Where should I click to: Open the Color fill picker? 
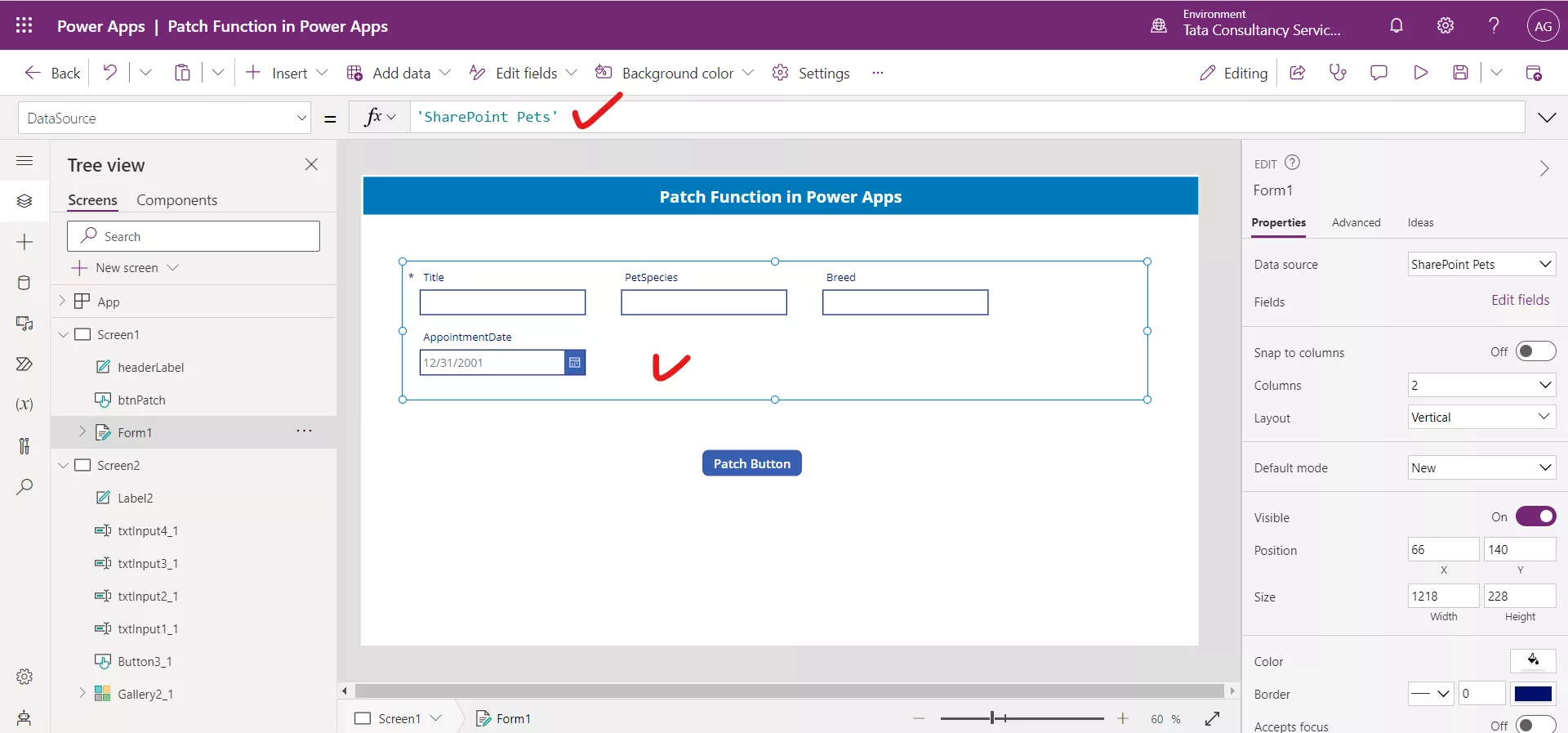[1533, 660]
